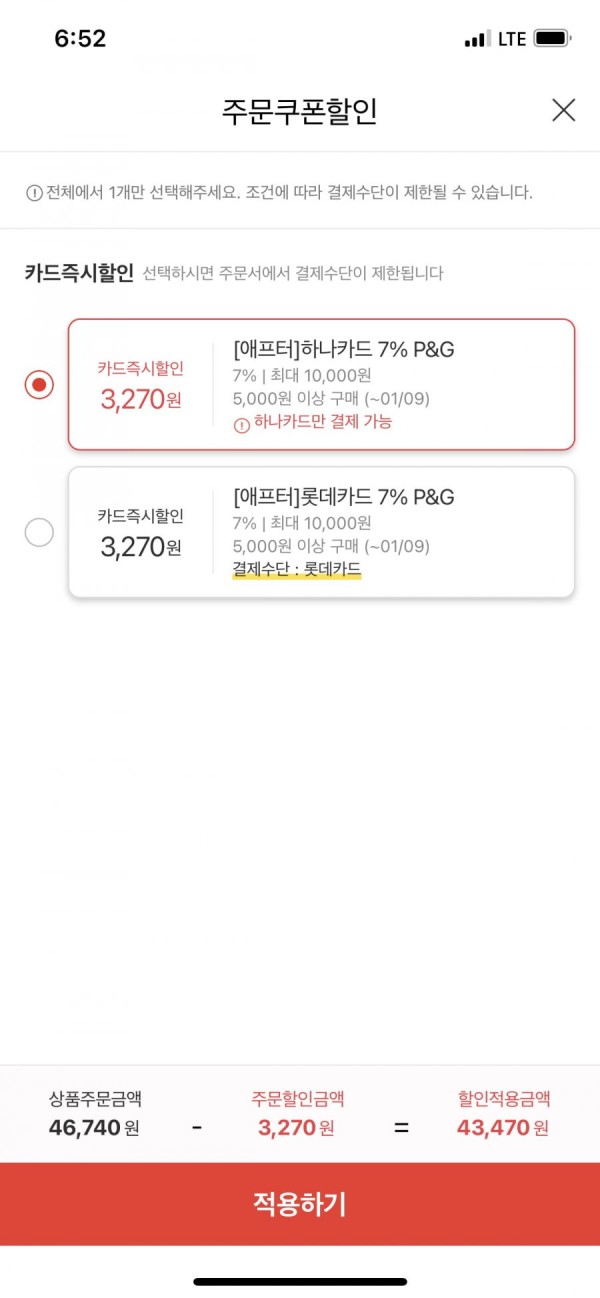The height and width of the screenshot is (1298, 600).
Task: Close the 주문쿠폰할인 popup with X
Action: pos(564,110)
